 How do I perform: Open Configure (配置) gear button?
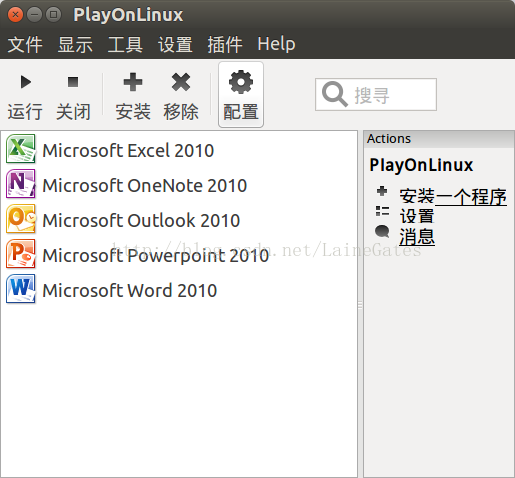241,94
